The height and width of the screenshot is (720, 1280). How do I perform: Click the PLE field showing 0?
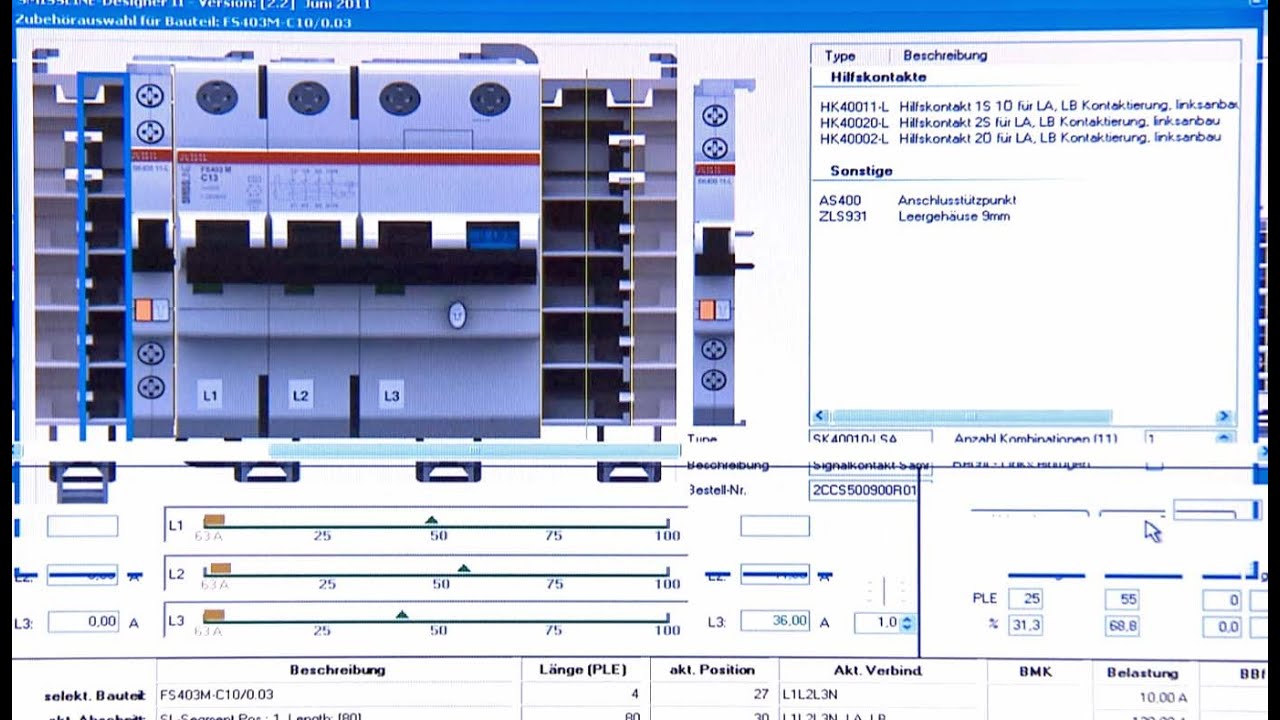(x=1222, y=599)
